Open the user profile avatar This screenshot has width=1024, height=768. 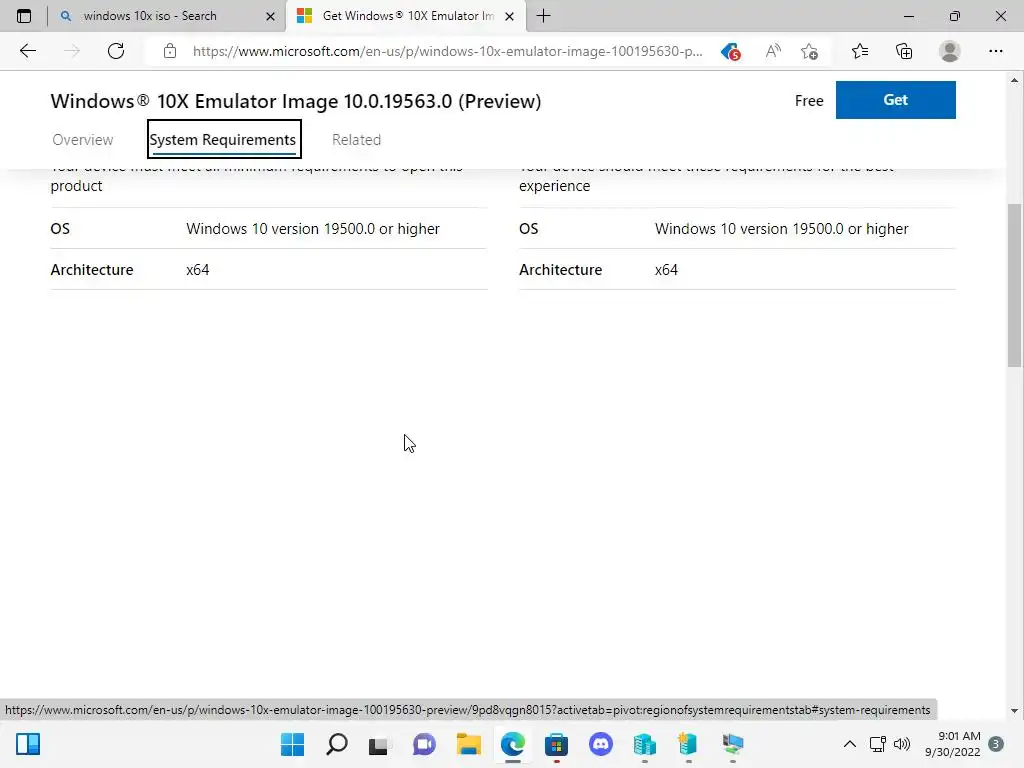(x=949, y=51)
